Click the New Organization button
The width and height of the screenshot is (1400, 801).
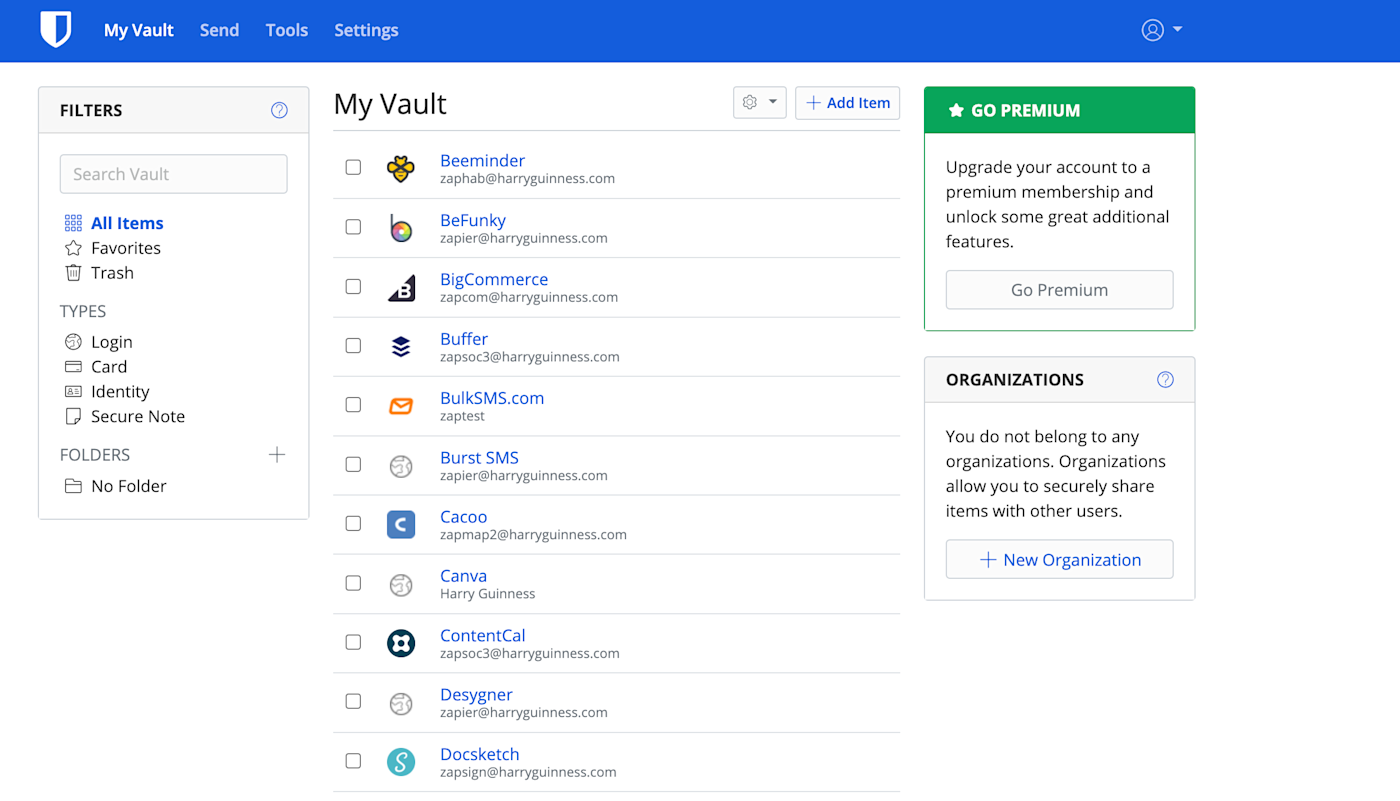pyautogui.click(x=1059, y=560)
